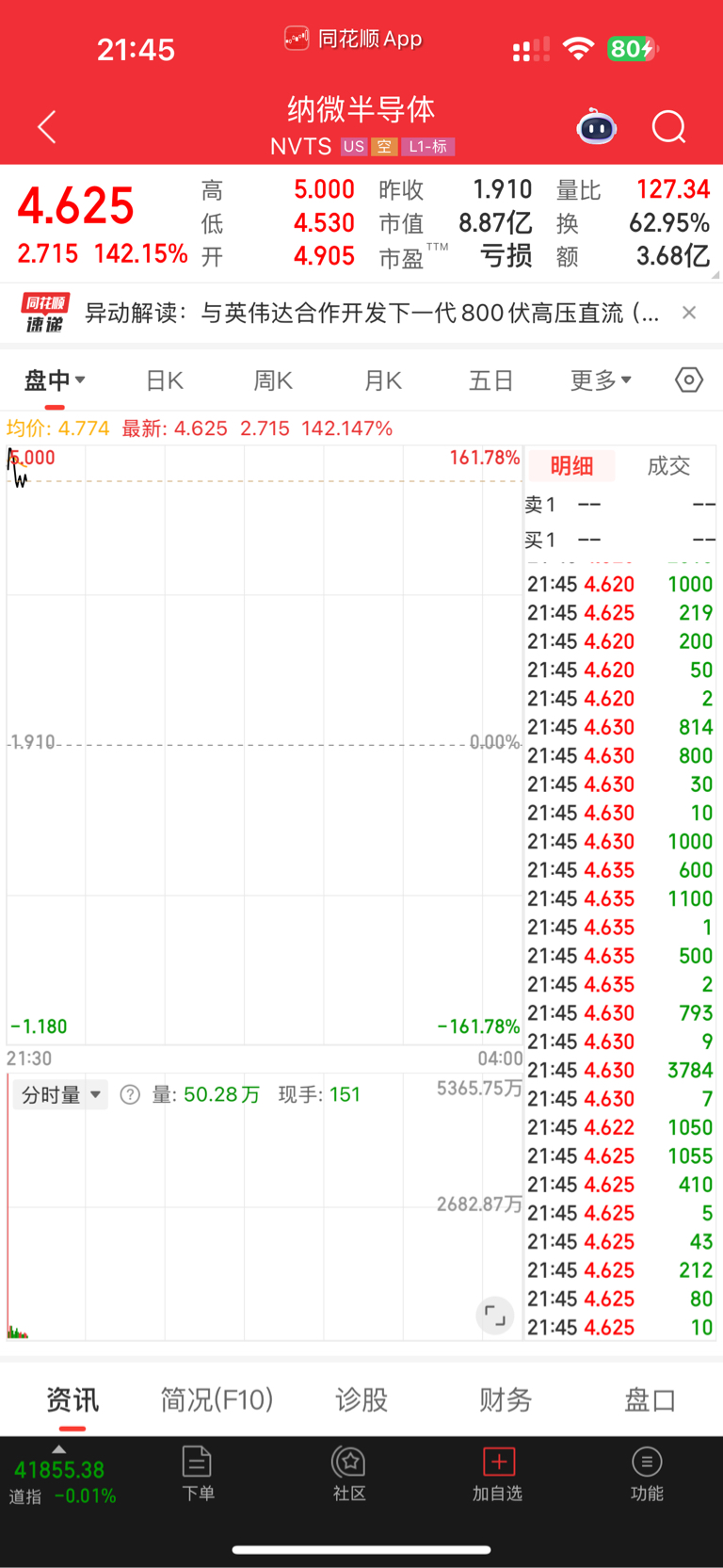Switch to 周K chart tab
The height and width of the screenshot is (1568, 723).
(273, 380)
